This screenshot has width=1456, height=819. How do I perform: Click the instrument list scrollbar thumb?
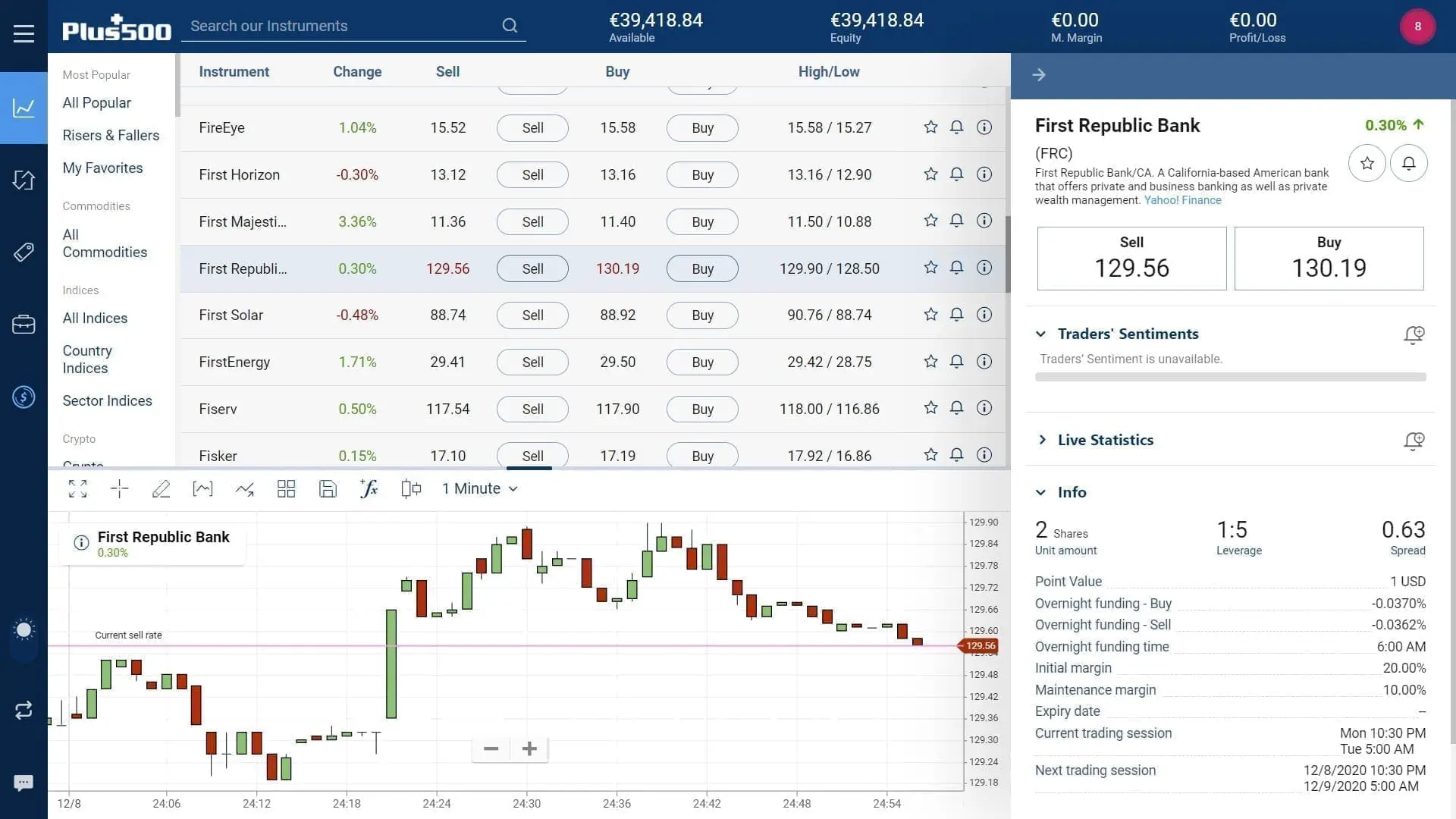[1008, 254]
